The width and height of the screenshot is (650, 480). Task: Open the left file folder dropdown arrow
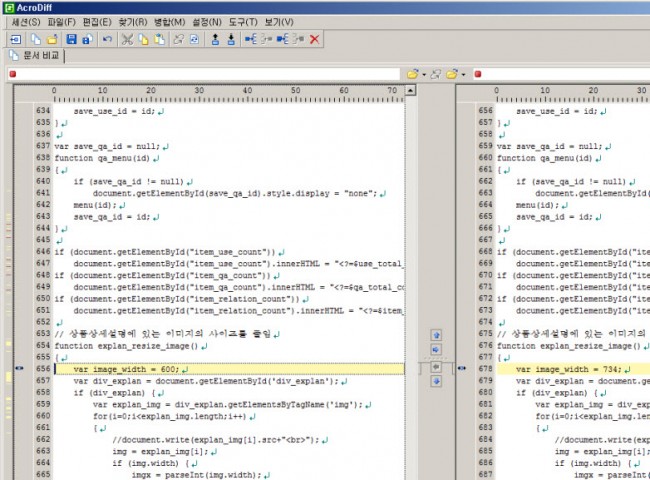click(x=424, y=74)
